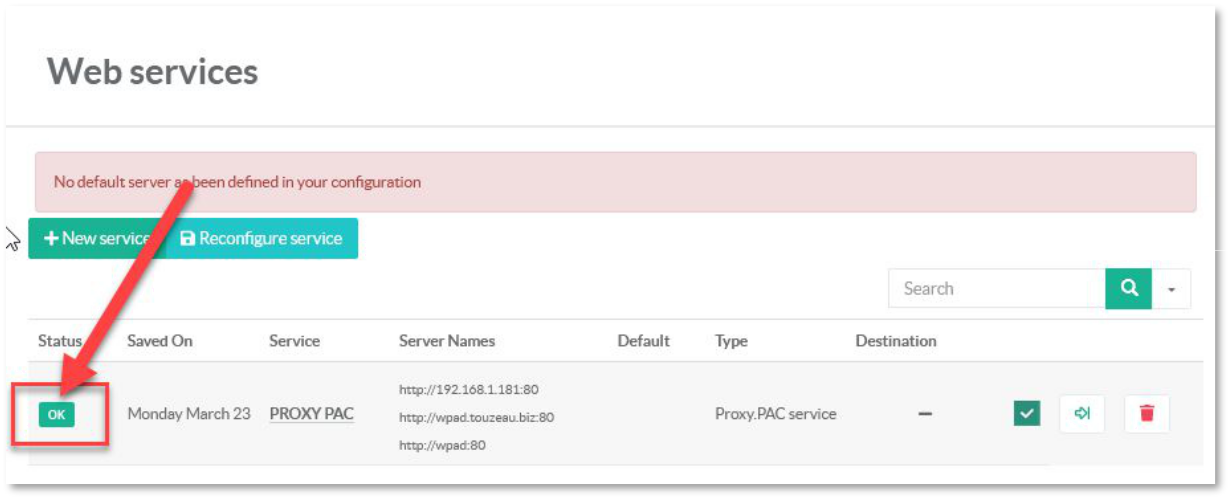This screenshot has height=501, width=1232.
Task: Click the Default column header
Action: coord(643,341)
